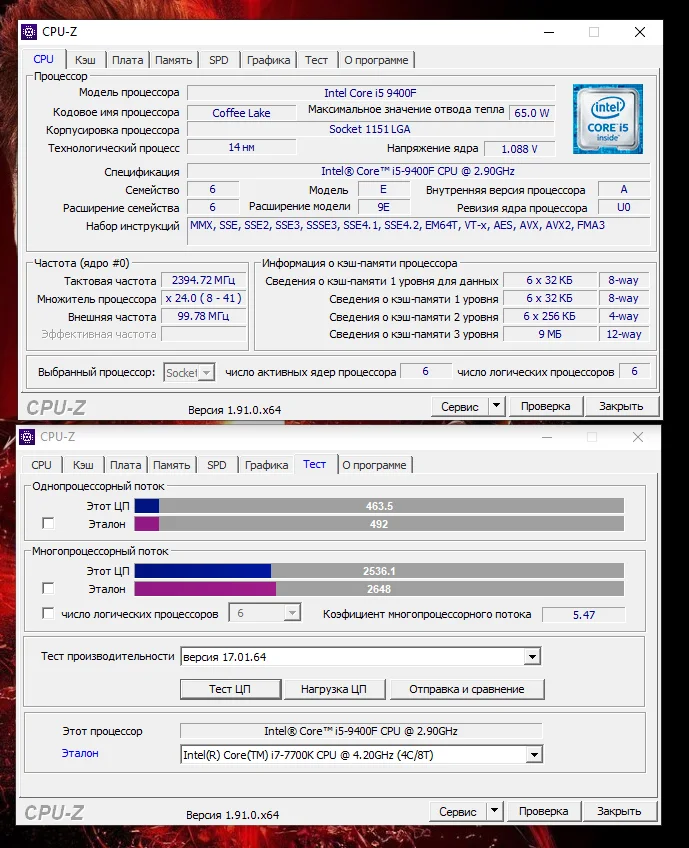Click multi-thread Эталон bar showing 2648
Viewport: 689px width, 848px height.
click(x=379, y=589)
